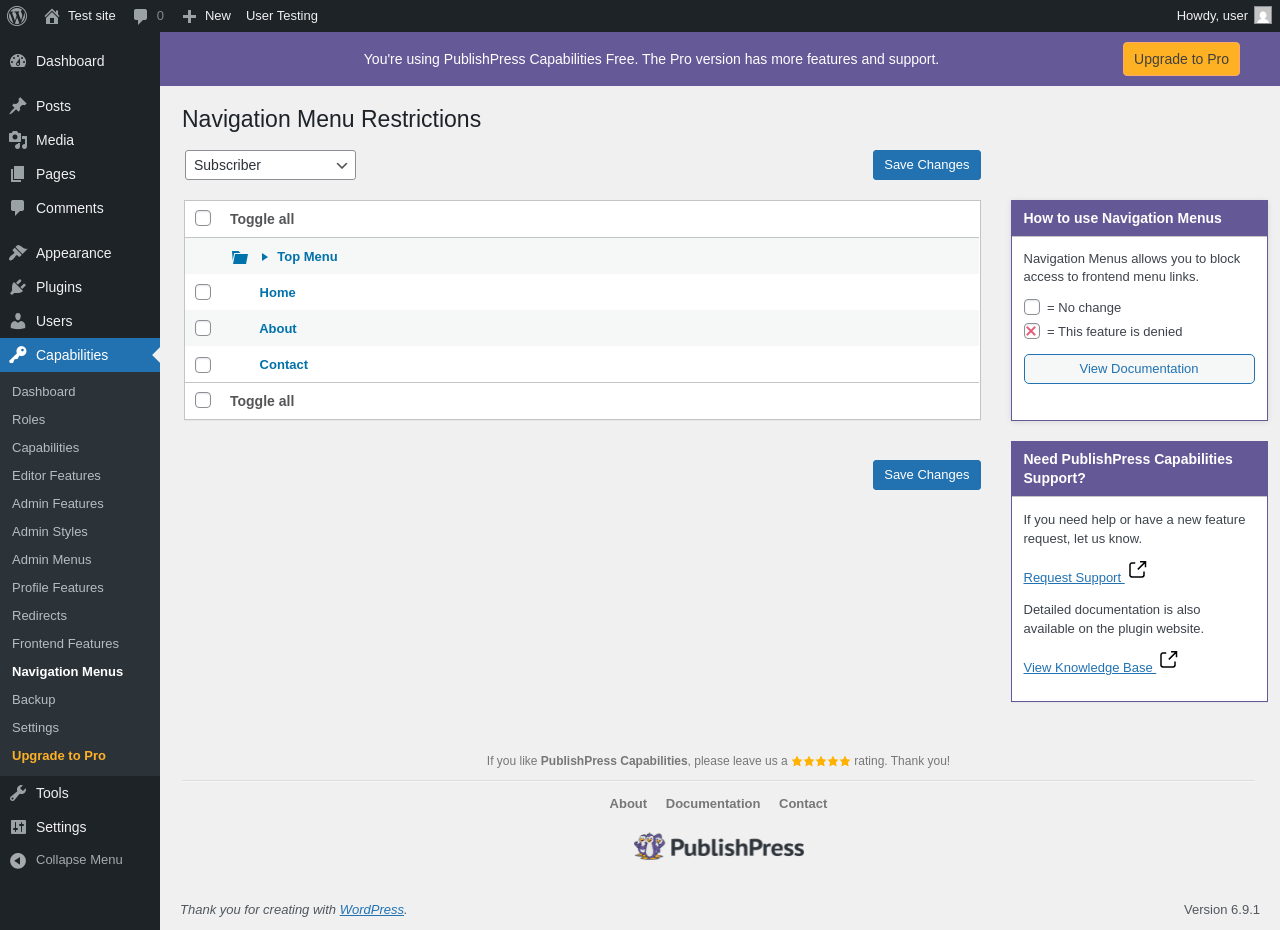The height and width of the screenshot is (930, 1280).
Task: Click the No change legend checkbox
Action: click(1032, 307)
